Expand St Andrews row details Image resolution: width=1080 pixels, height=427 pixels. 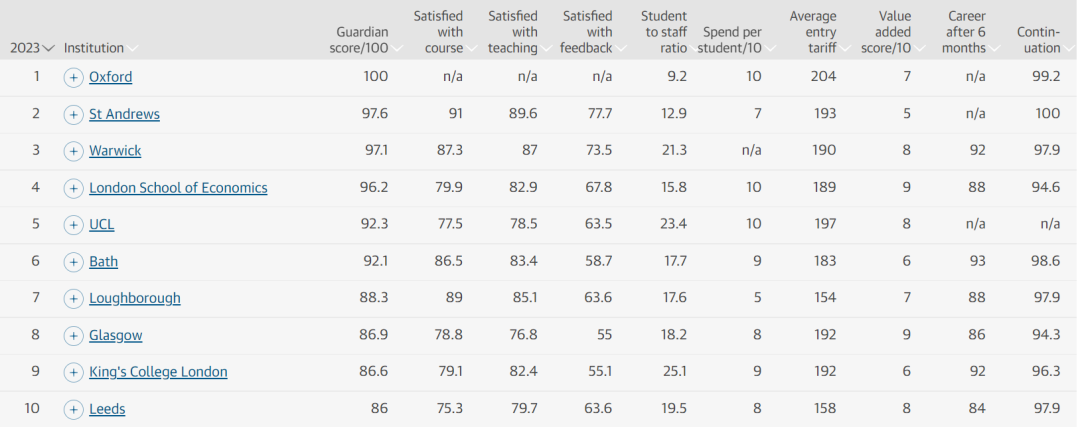(x=73, y=114)
